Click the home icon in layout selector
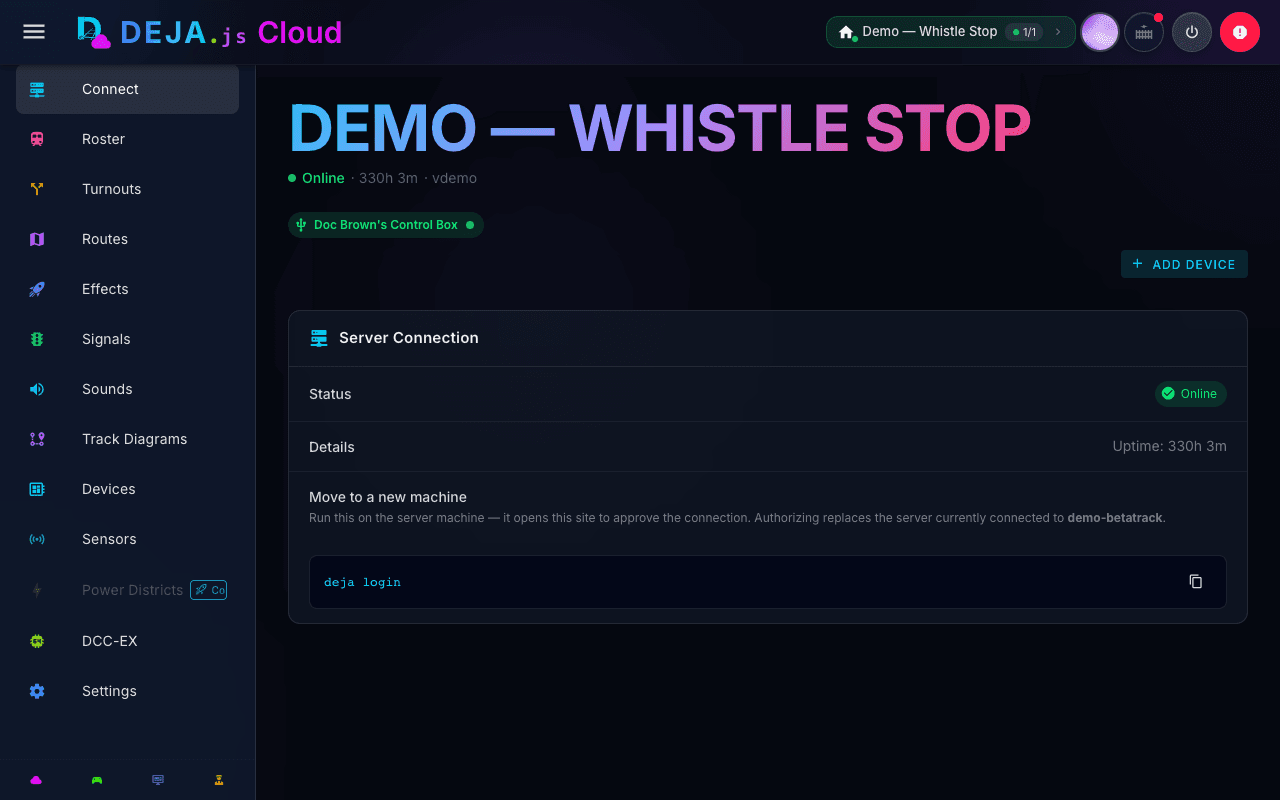 (846, 32)
